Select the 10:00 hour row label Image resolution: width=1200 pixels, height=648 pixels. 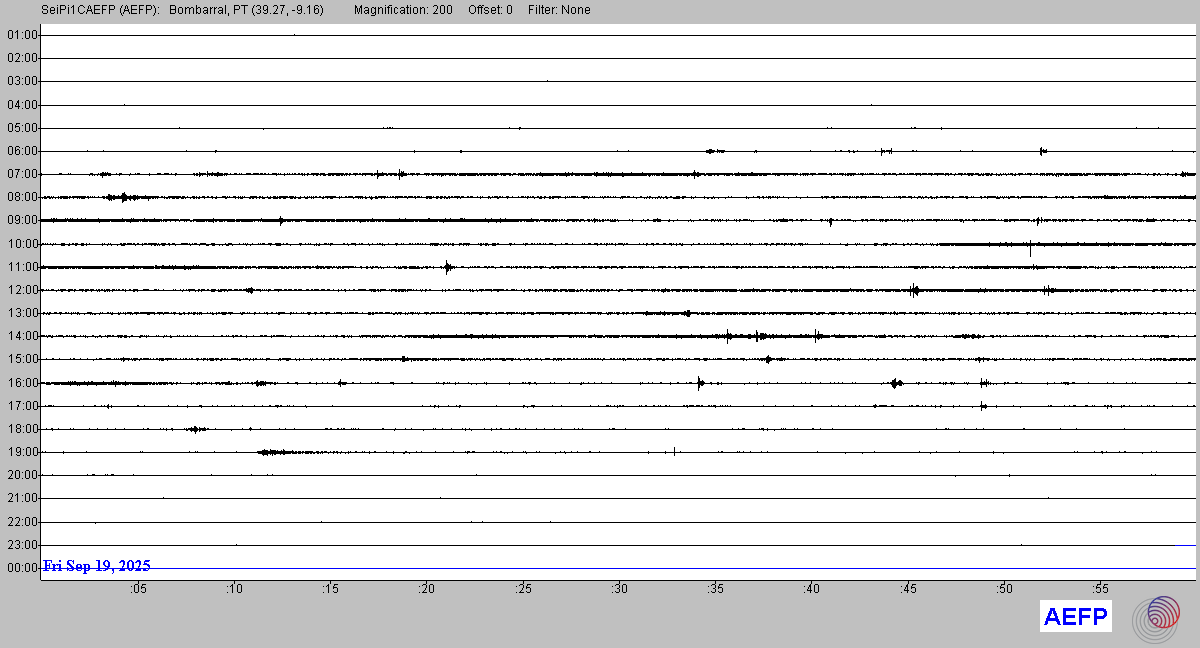(x=22, y=244)
